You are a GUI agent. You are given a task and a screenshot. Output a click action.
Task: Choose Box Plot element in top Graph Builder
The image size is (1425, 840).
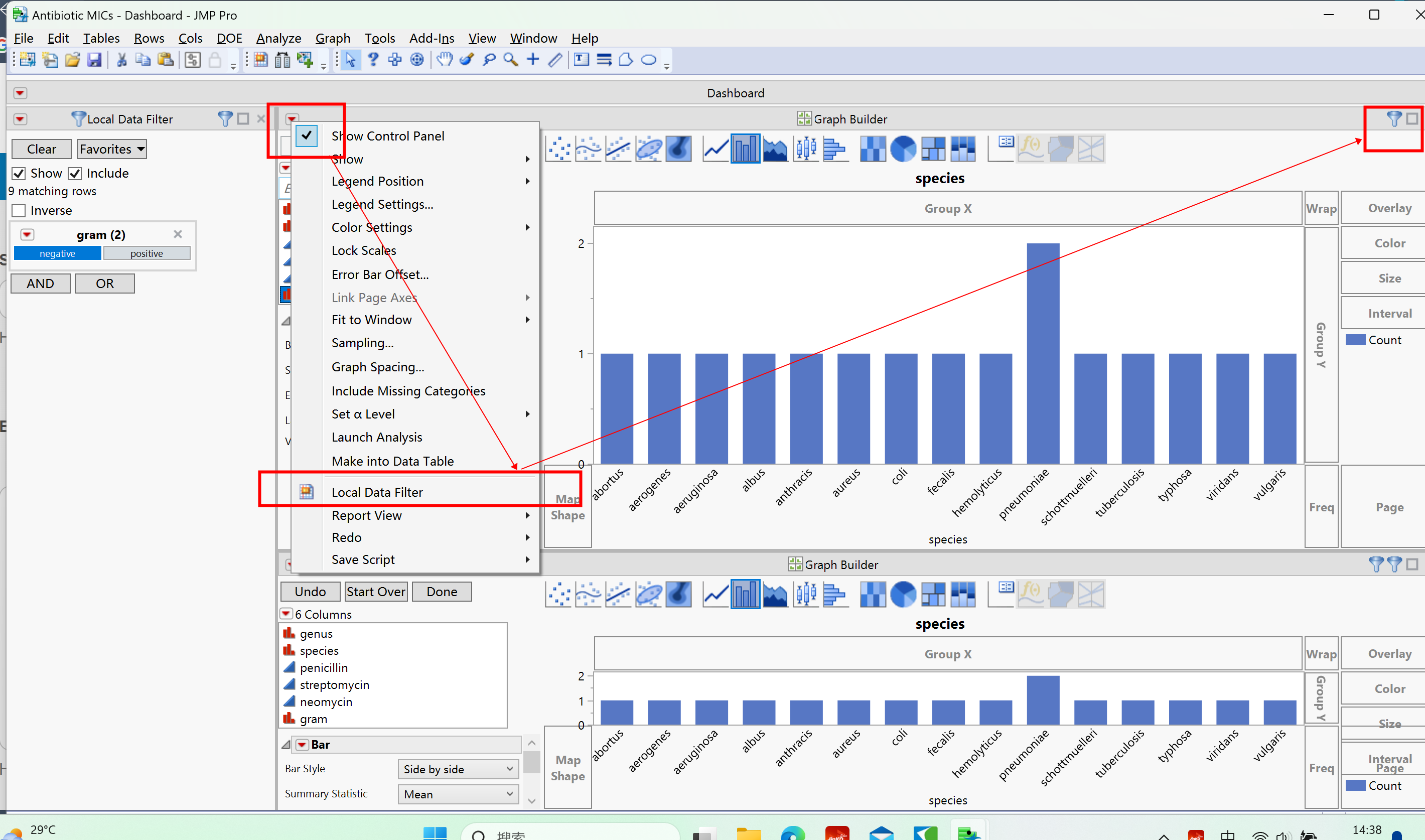[805, 149]
